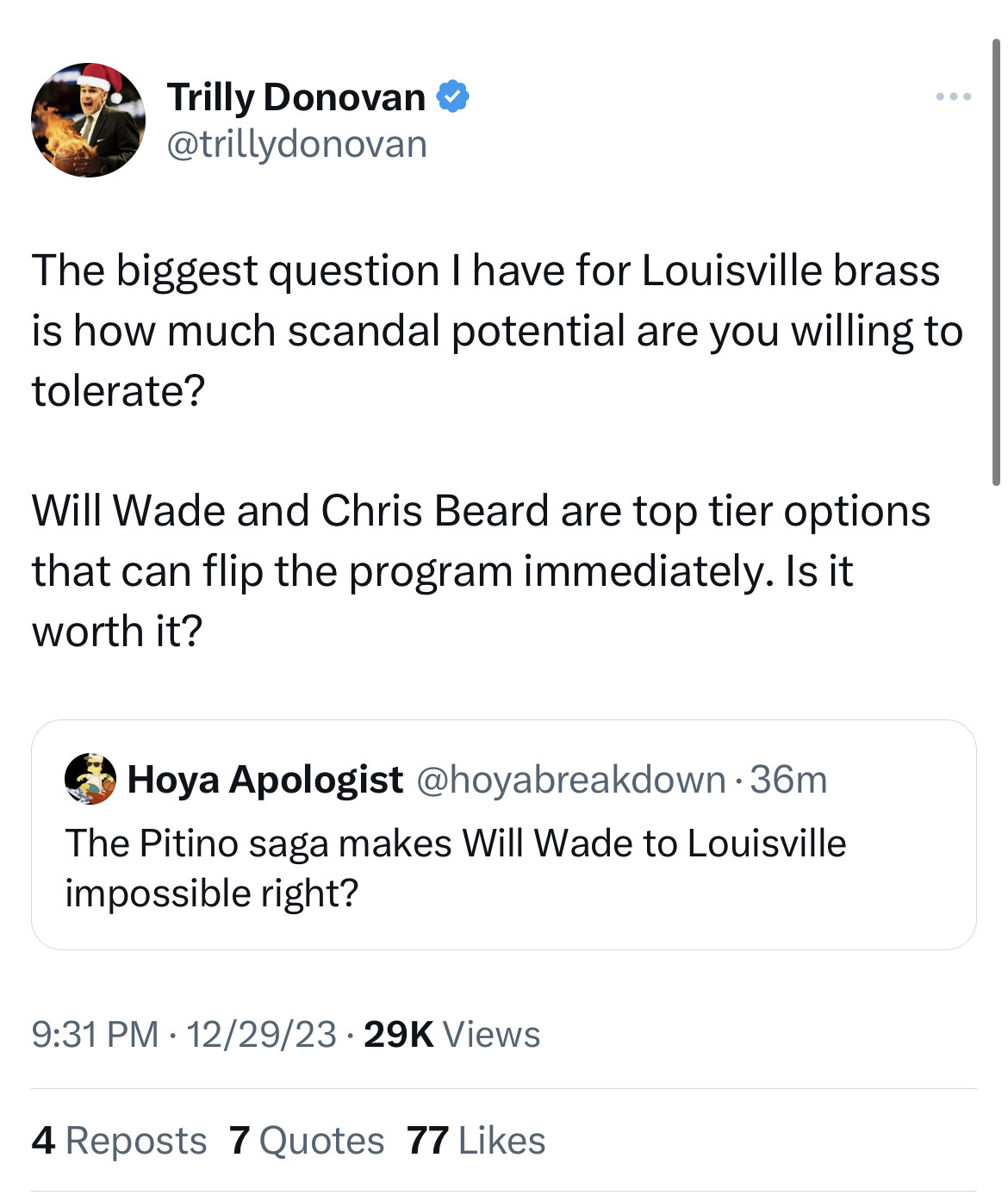
Task: Open the Hoya Apologist profile name
Action: click(264, 780)
